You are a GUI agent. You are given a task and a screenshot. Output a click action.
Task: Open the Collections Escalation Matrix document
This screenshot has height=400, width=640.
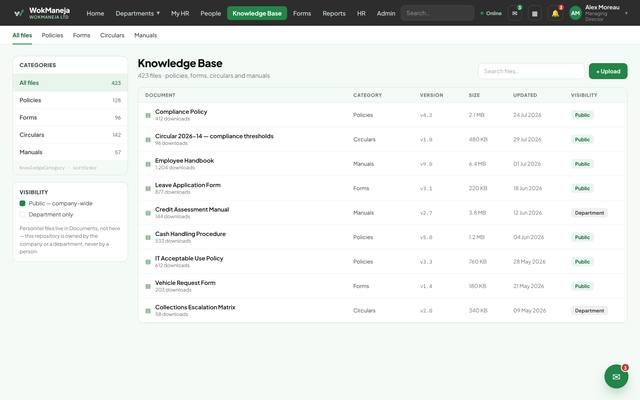(x=195, y=307)
